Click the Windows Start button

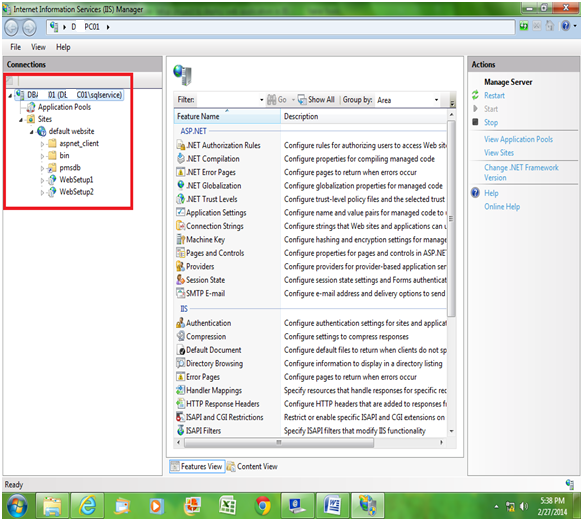click(17, 506)
